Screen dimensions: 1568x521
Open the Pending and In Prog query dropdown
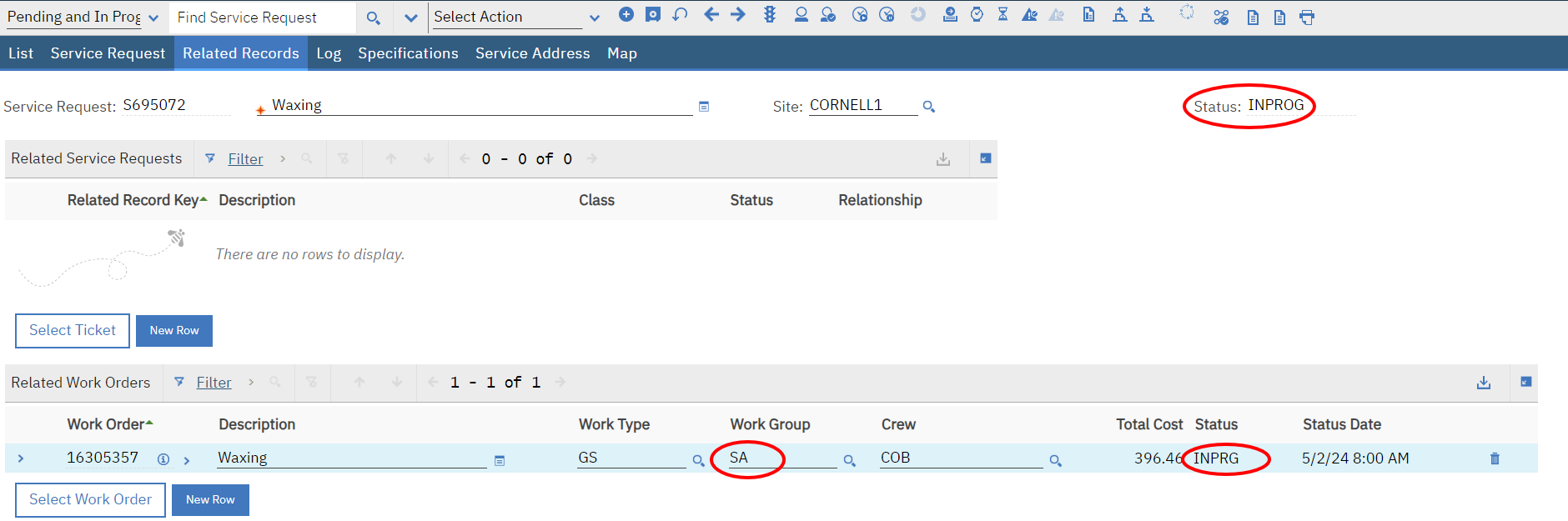click(x=153, y=18)
